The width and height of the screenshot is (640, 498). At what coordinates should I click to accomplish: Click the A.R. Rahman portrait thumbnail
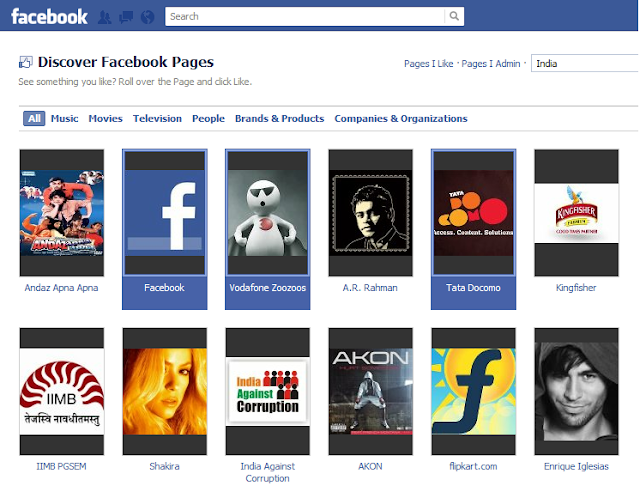[371, 213]
